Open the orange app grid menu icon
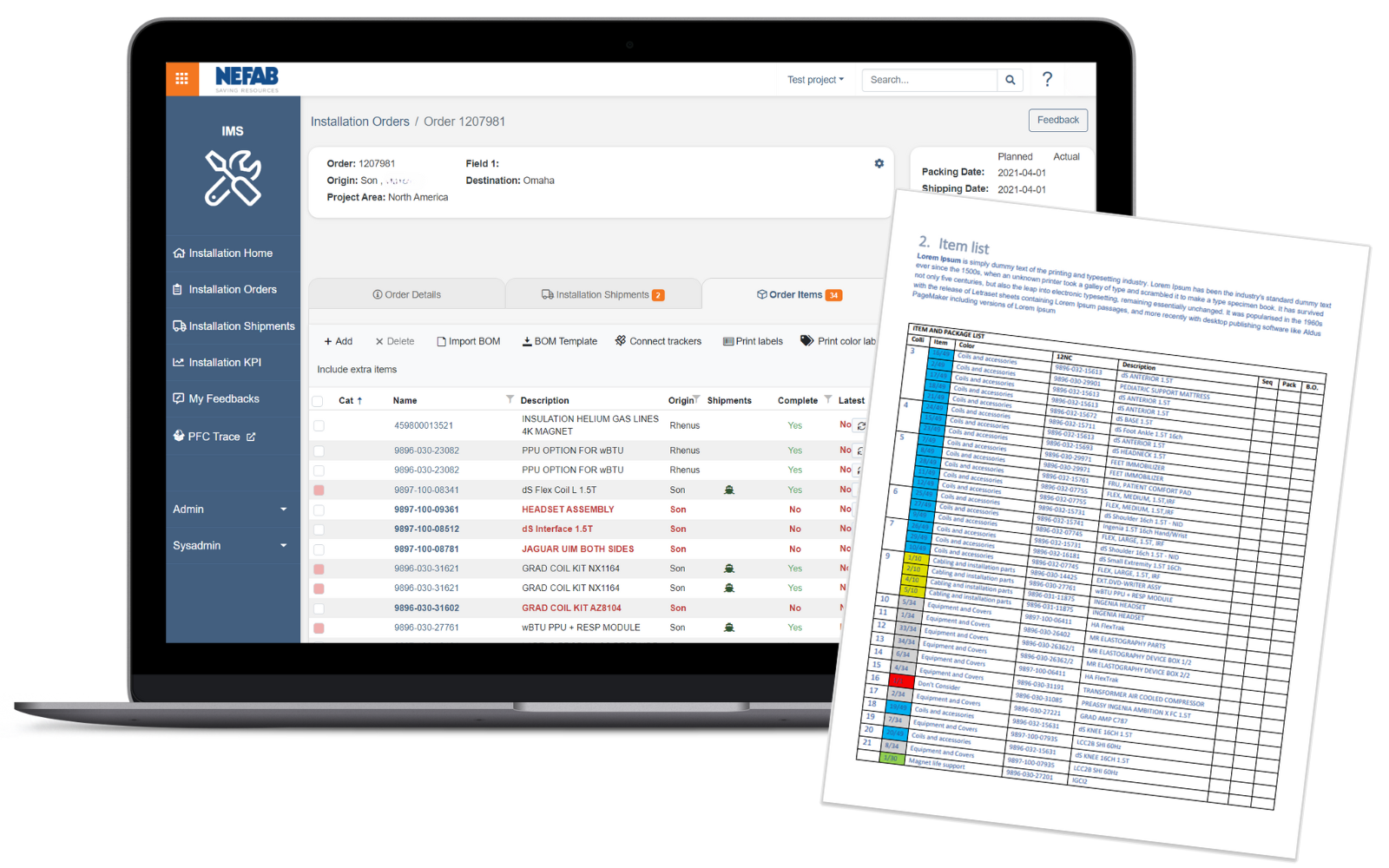This screenshot has height=868, width=1389. point(181,79)
